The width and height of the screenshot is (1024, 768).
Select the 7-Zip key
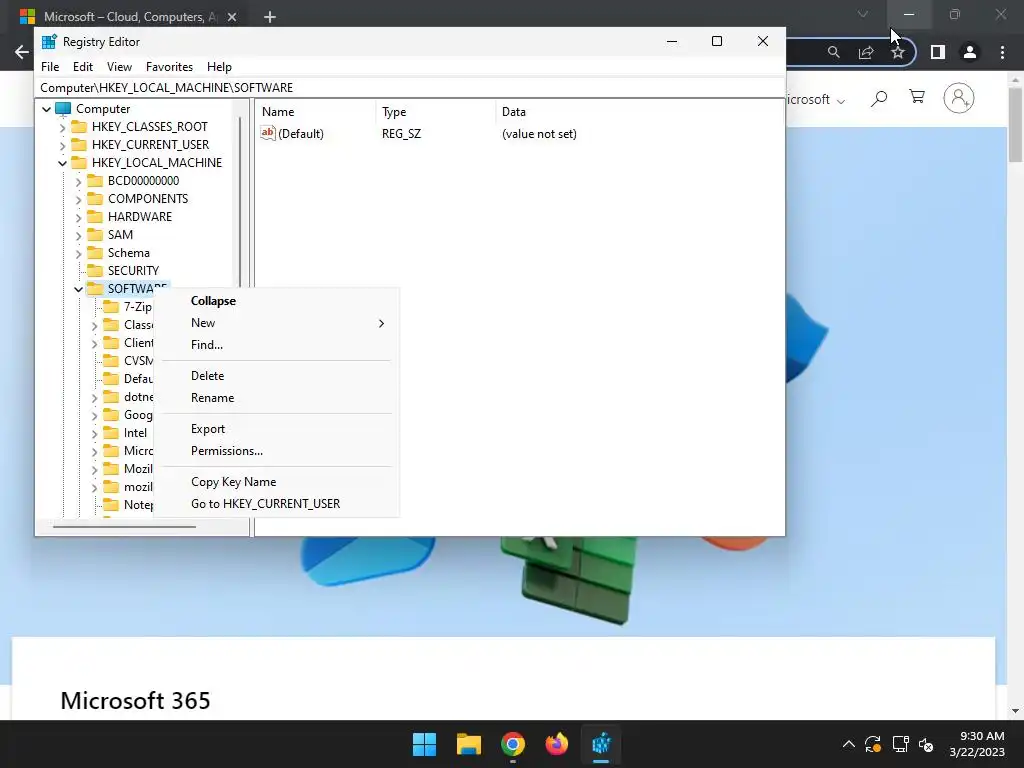click(138, 307)
